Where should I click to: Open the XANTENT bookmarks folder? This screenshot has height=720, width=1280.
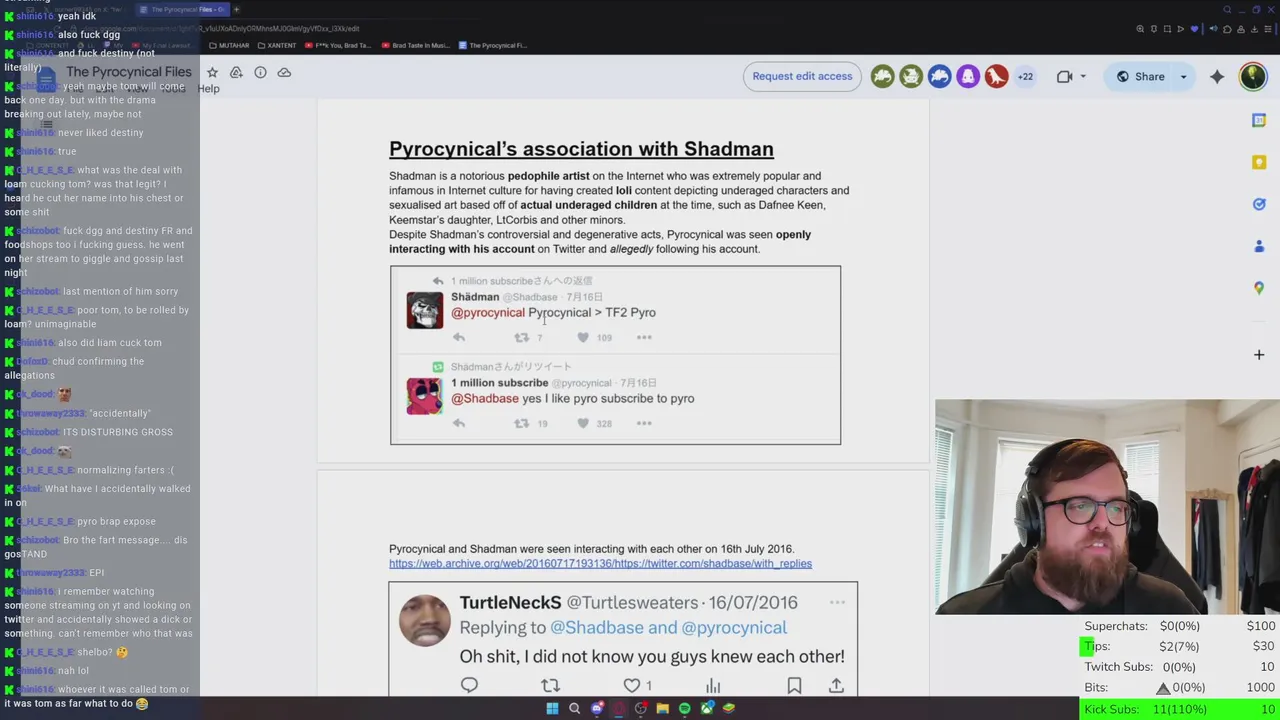[277, 45]
